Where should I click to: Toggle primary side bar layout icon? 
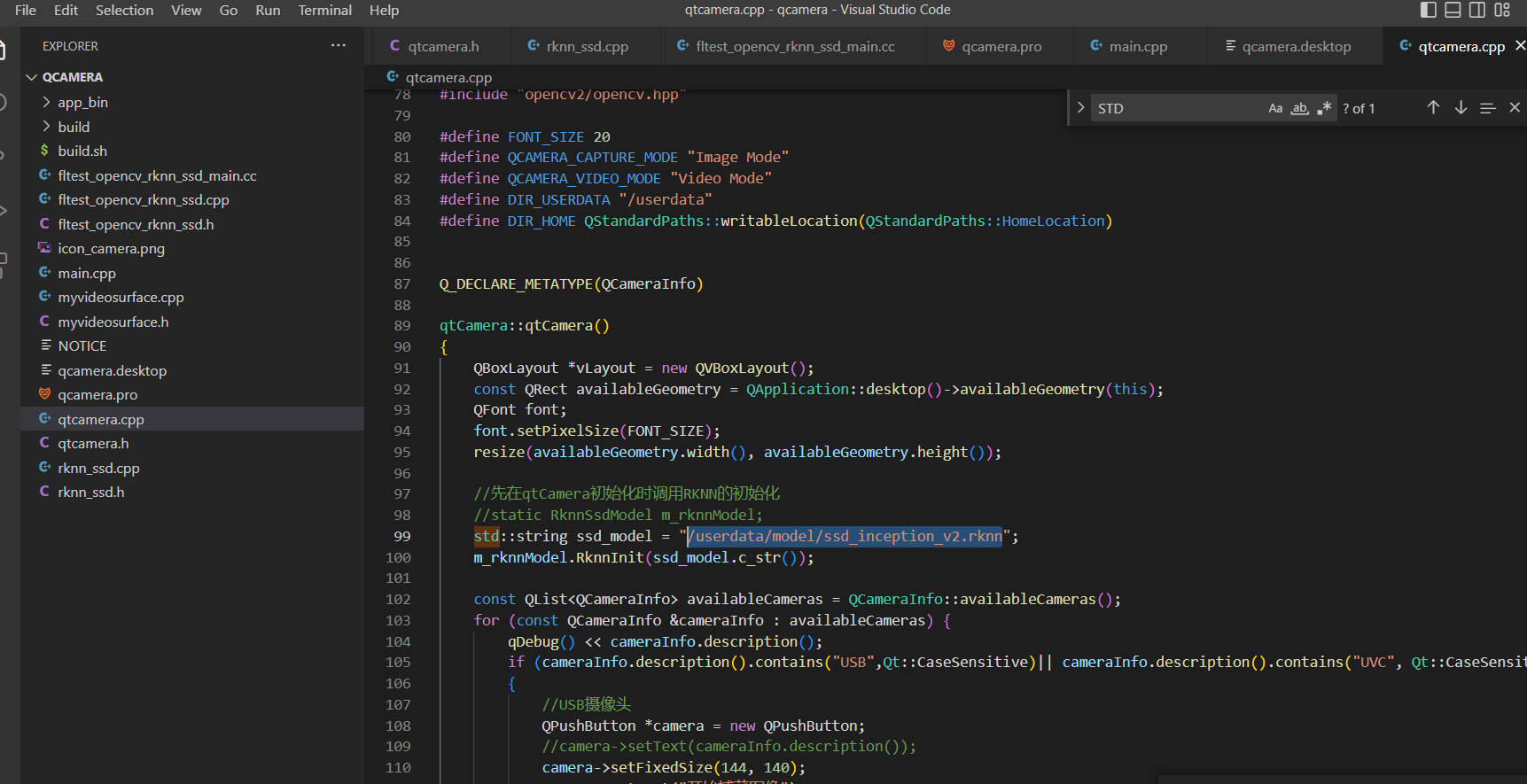pyautogui.click(x=1428, y=10)
